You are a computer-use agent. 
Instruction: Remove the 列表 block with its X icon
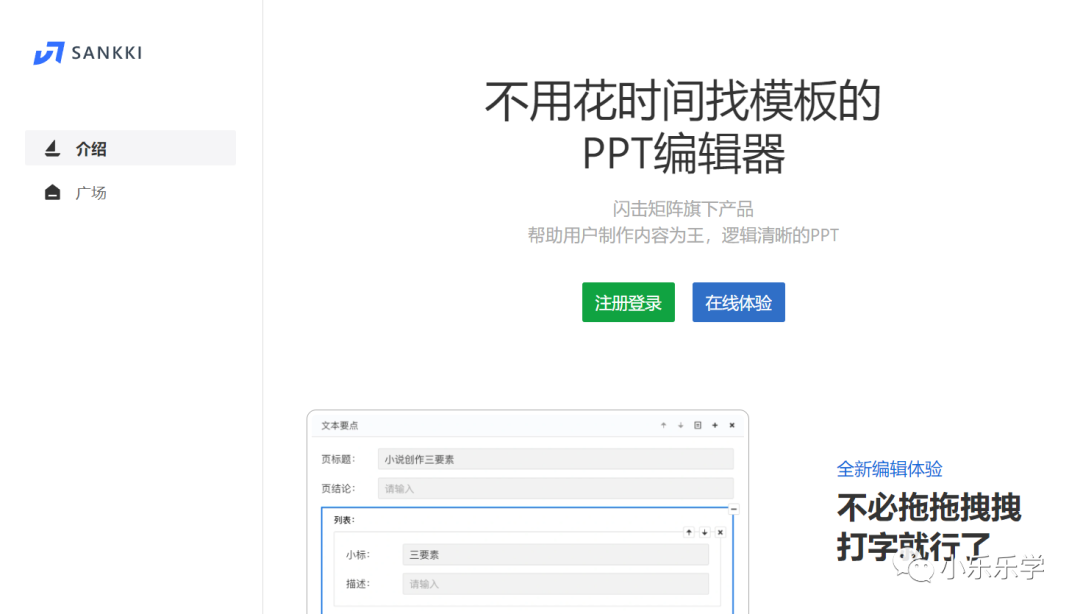[720, 532]
